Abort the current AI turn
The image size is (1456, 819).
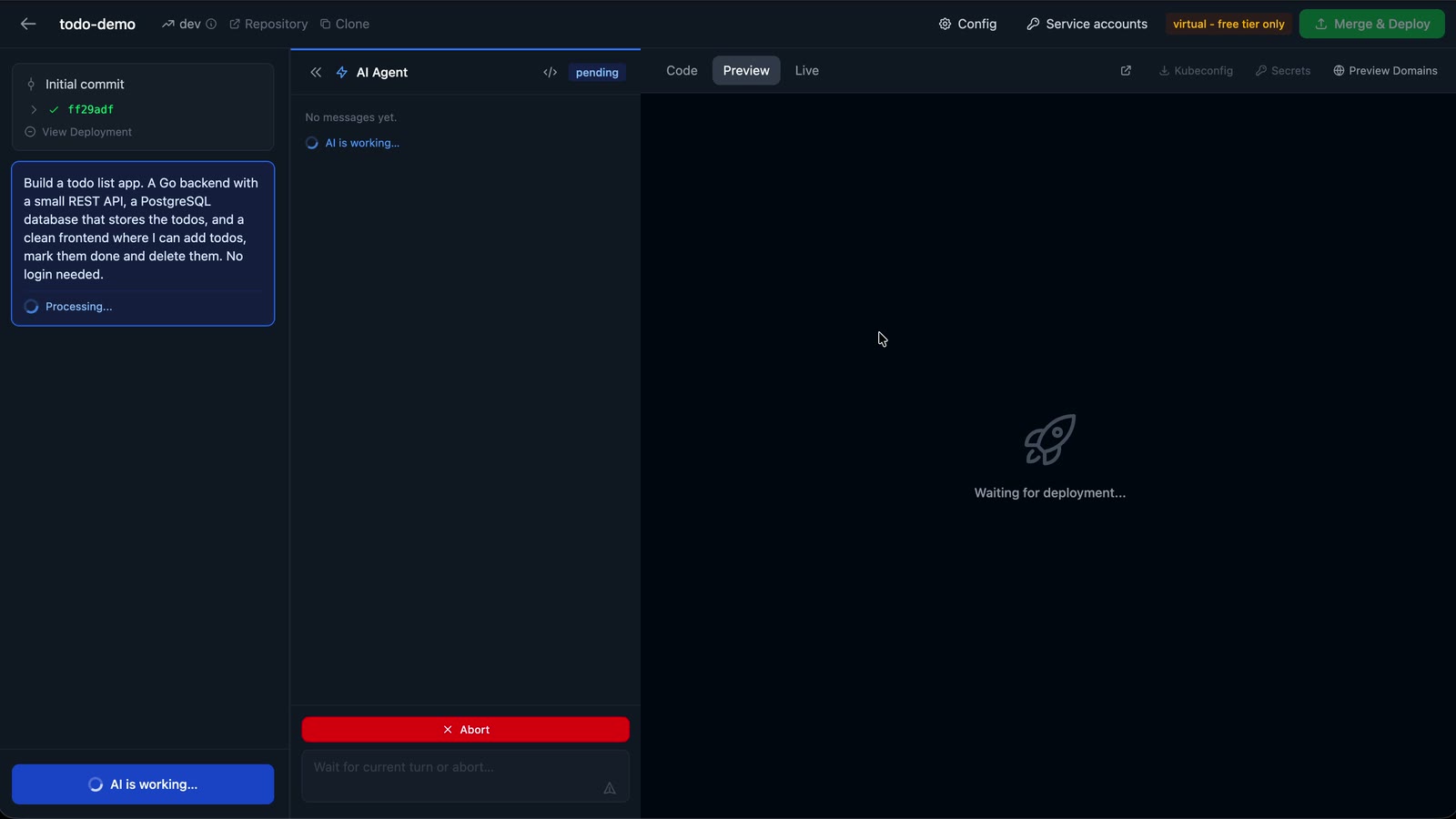coord(465,730)
